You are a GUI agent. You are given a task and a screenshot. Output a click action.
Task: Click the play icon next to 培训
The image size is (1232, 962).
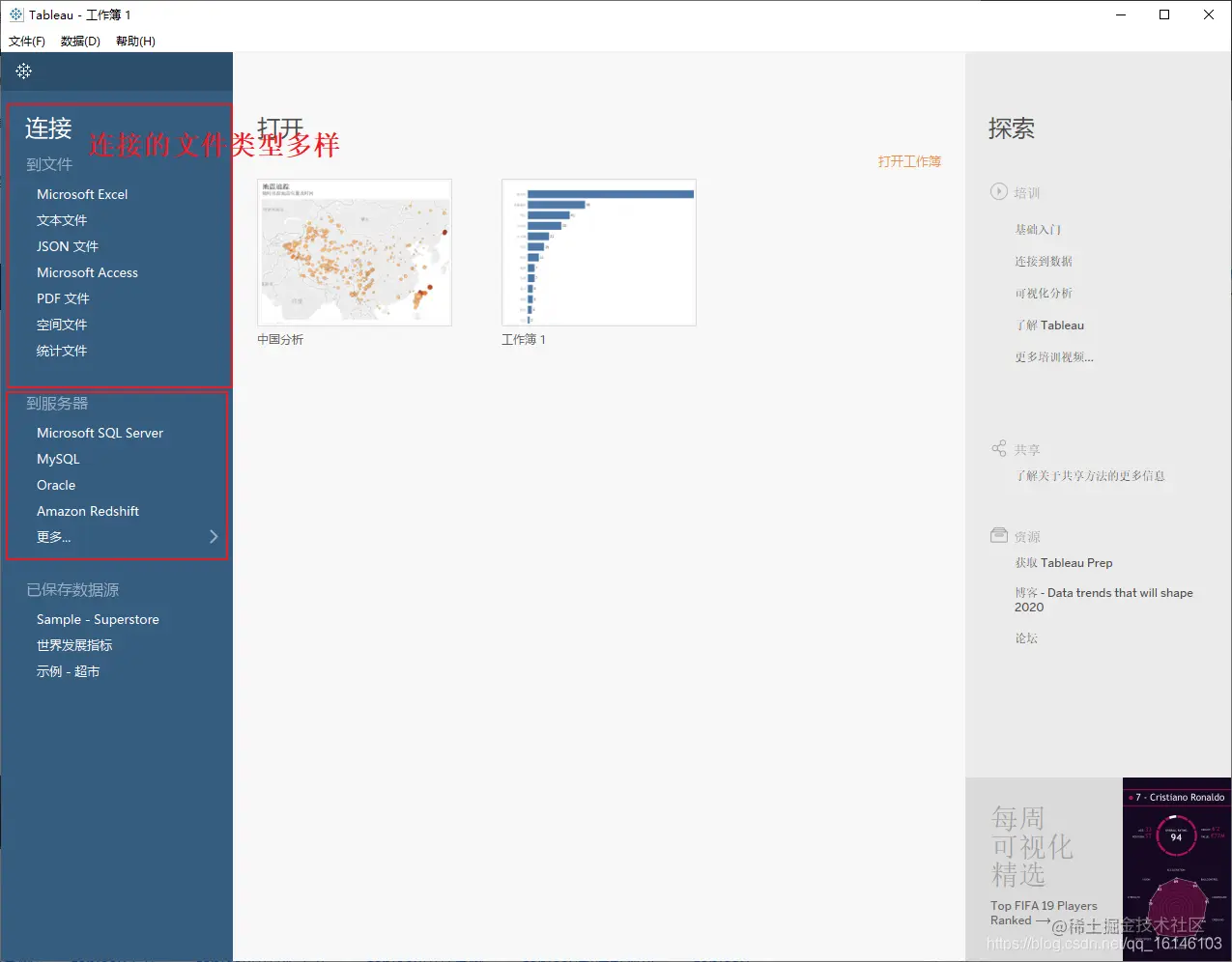coord(999,191)
